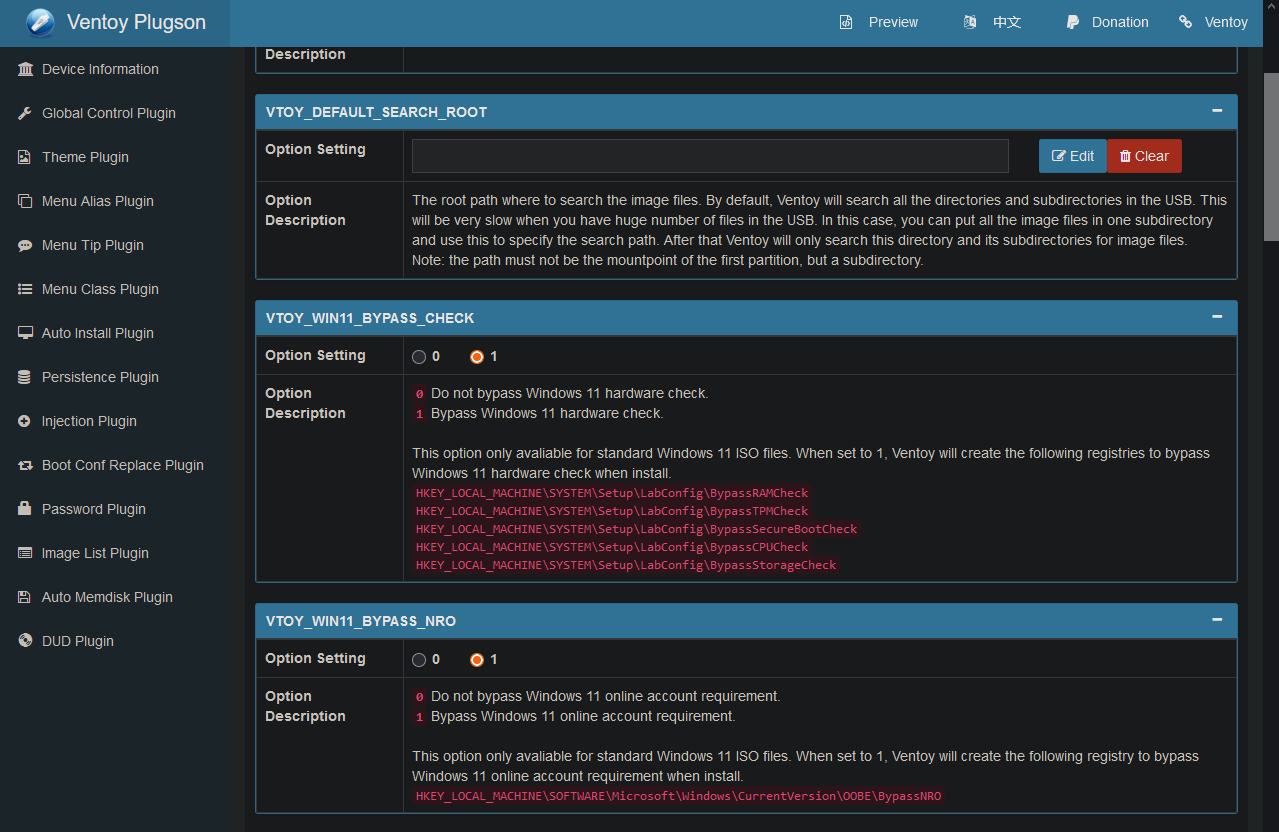Click the PayPal Donation icon
The width and height of the screenshot is (1279, 832).
pos(1072,22)
